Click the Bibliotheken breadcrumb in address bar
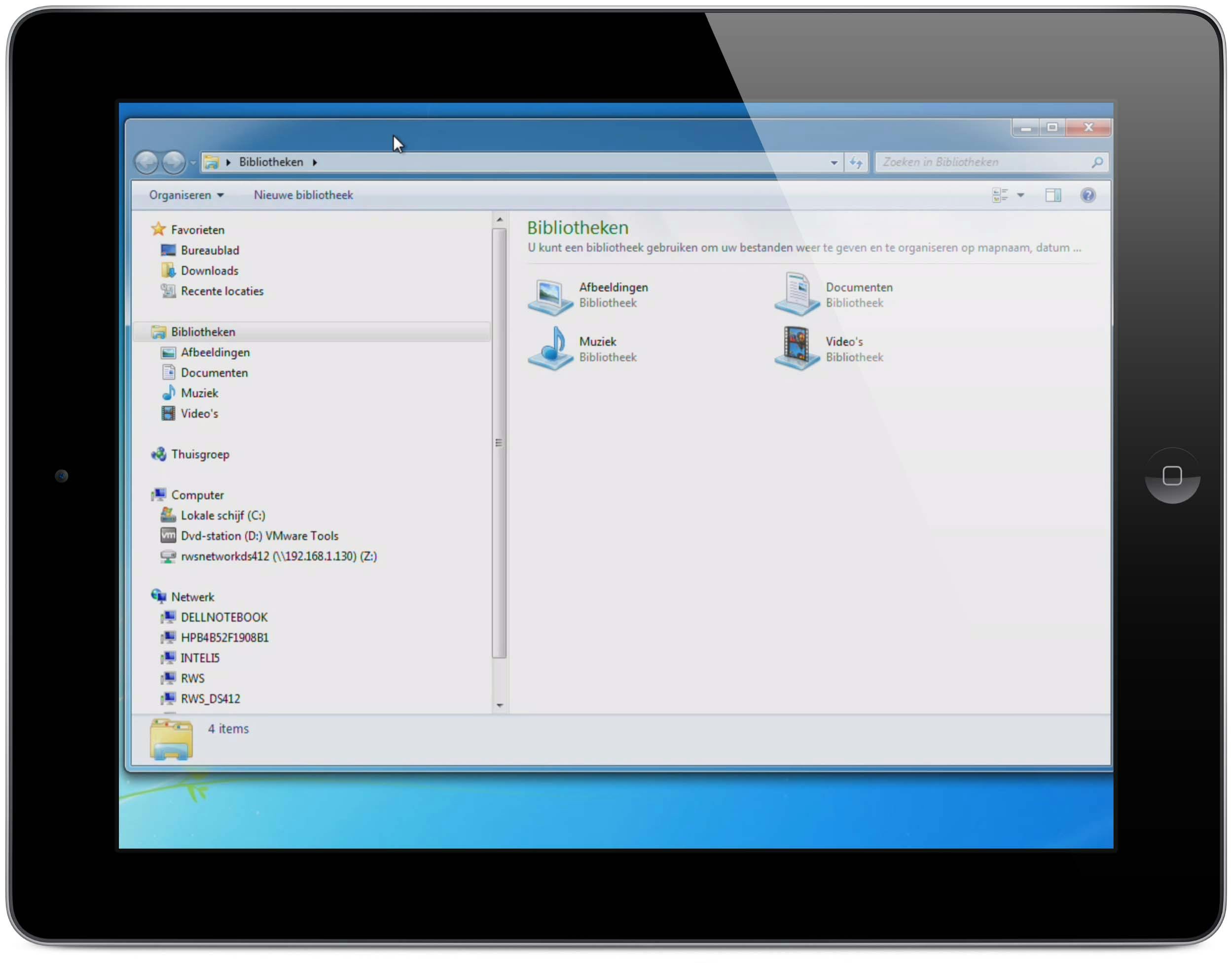The height and width of the screenshot is (968, 1232). tap(271, 163)
